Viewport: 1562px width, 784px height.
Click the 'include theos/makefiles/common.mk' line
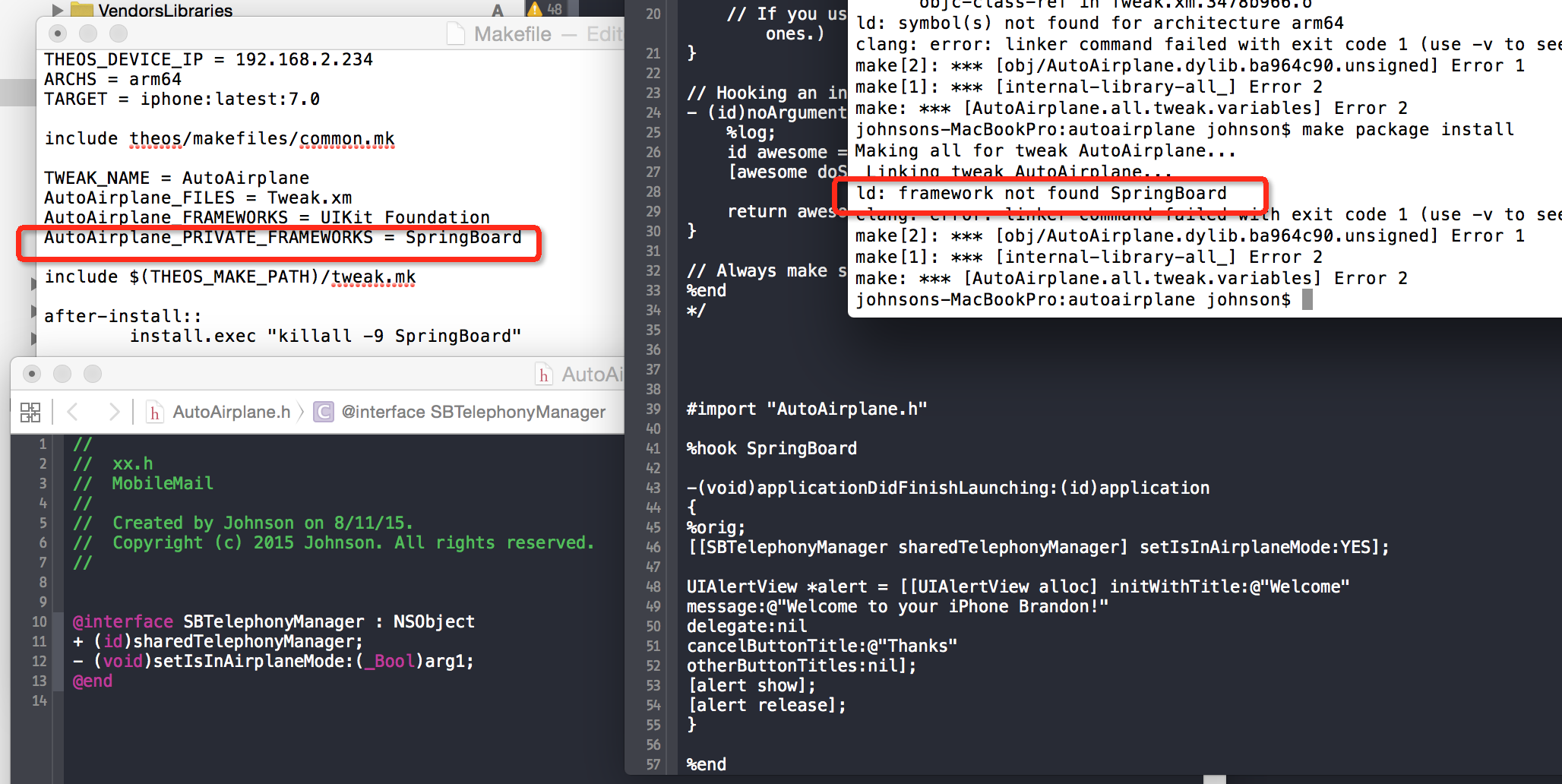(220, 138)
